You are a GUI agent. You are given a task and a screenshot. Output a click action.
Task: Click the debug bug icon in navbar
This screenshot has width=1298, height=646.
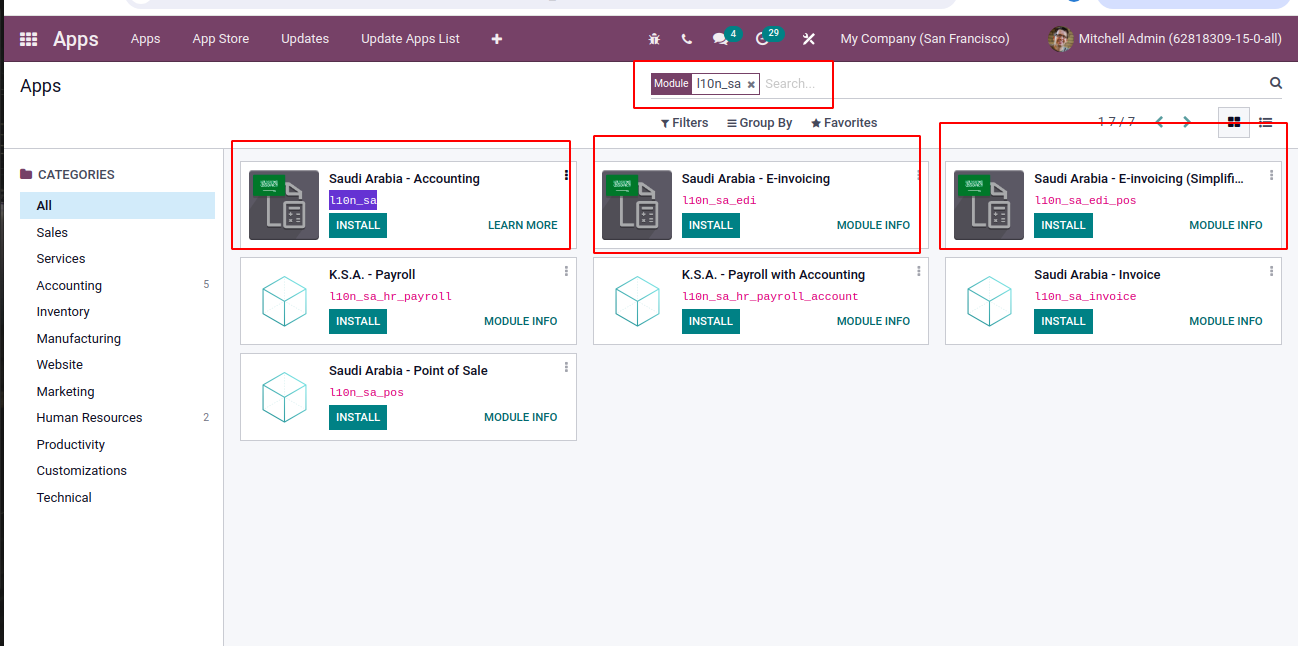[x=654, y=39]
